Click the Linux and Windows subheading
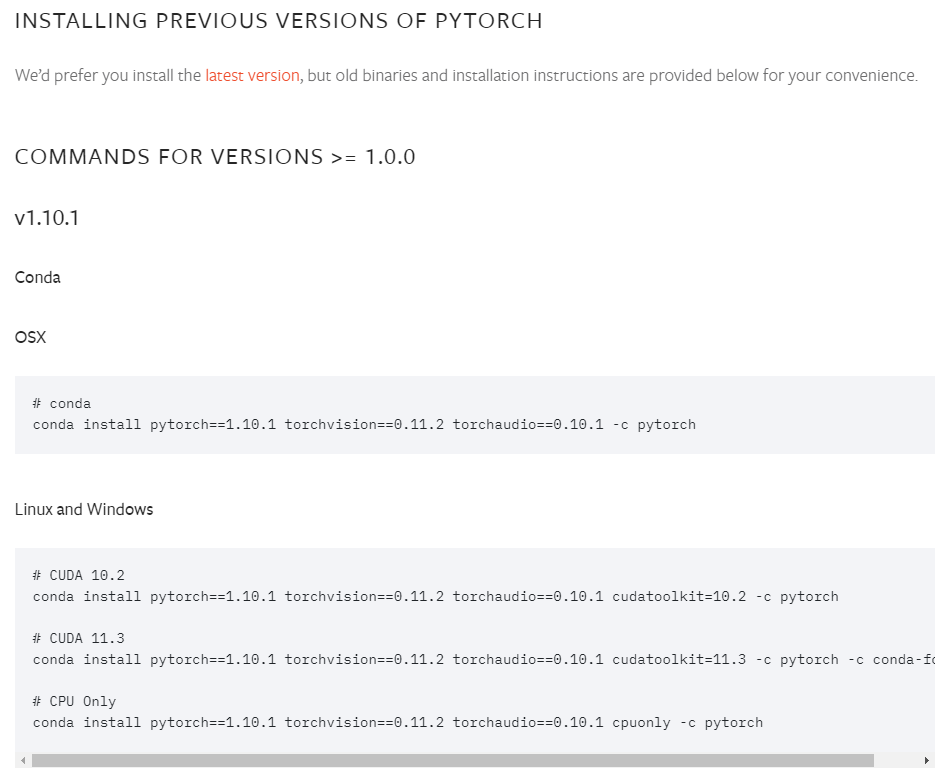 84,509
